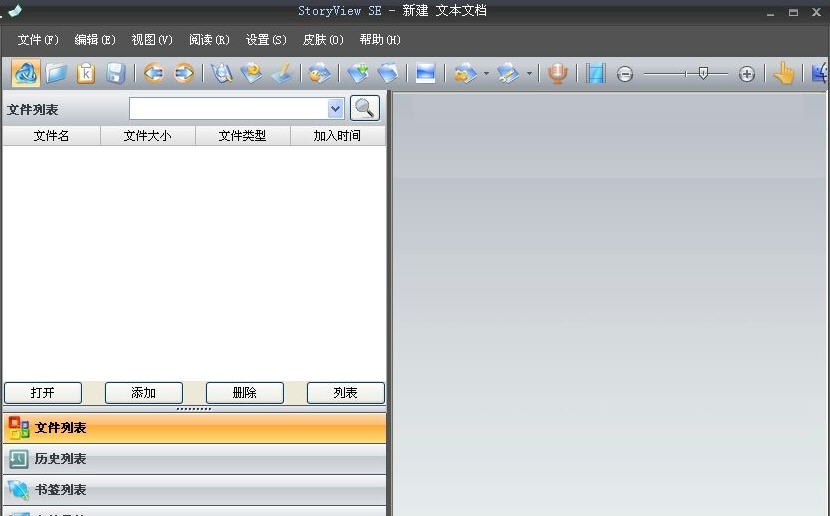Click the page with green down arrow icon
The height and width of the screenshot is (516, 830).
tap(358, 74)
